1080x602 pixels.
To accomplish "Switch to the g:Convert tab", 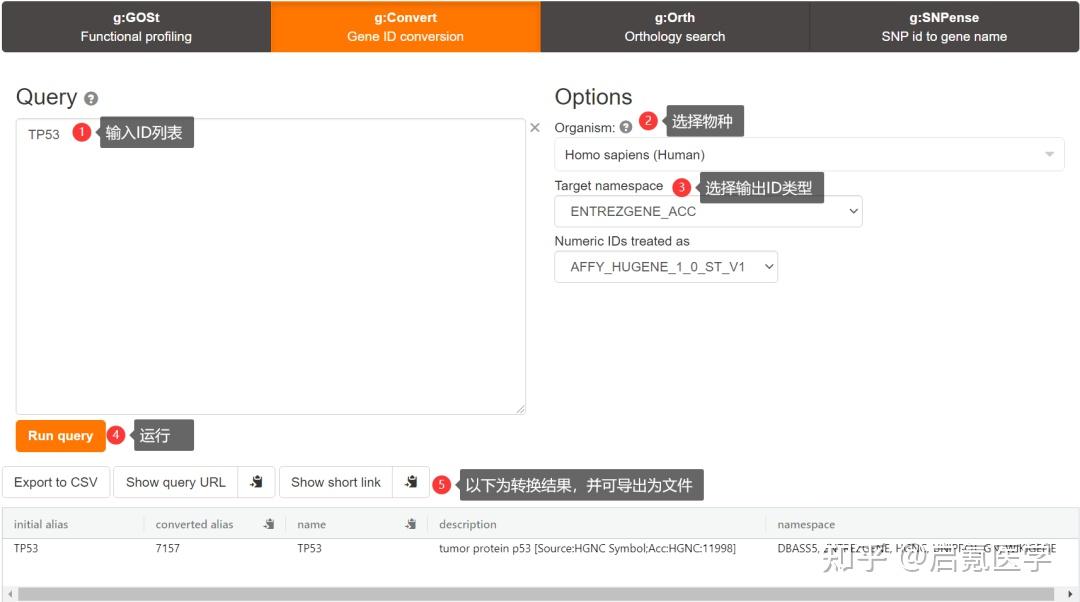I will tap(405, 25).
